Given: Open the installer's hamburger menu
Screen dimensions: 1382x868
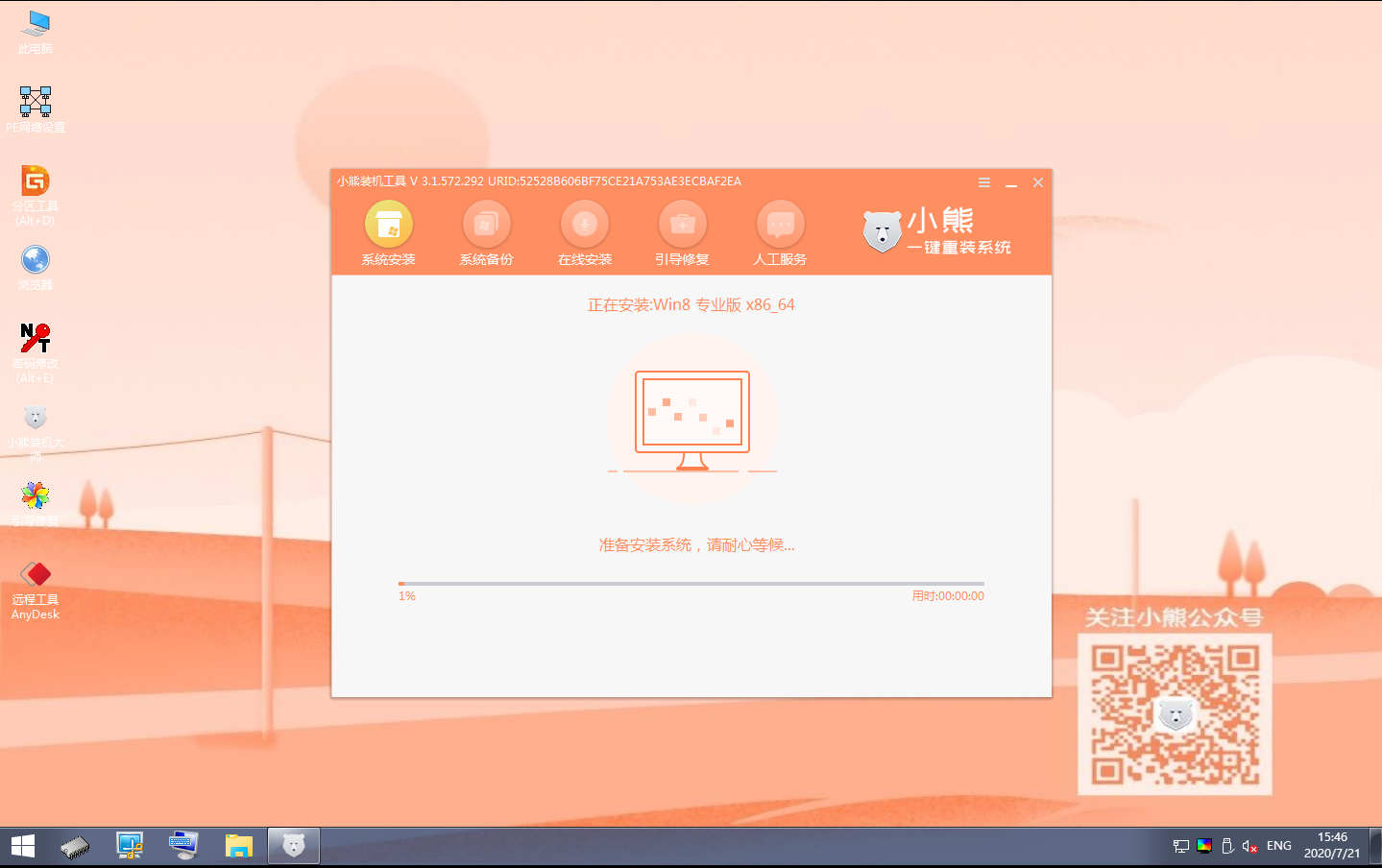Looking at the screenshot, I should coord(984,182).
